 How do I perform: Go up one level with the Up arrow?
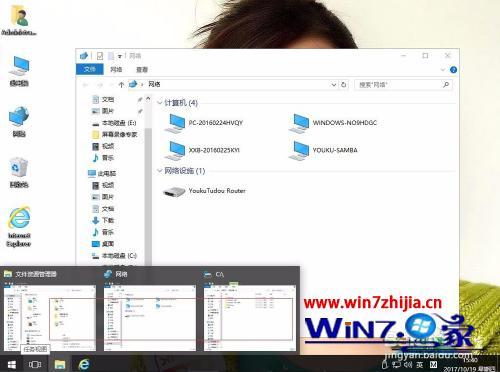pos(121,85)
